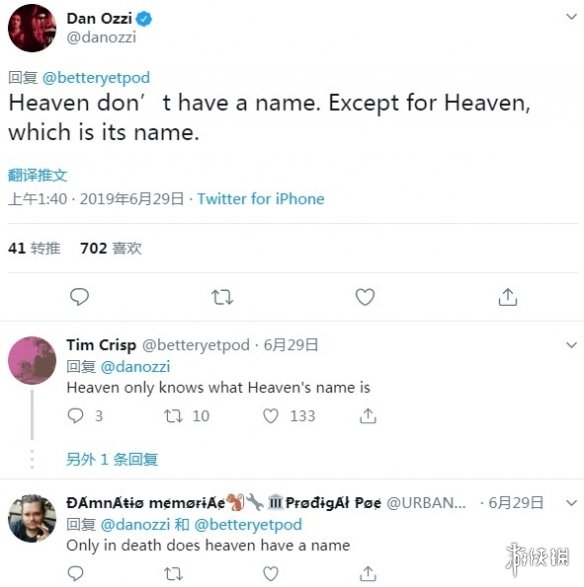Retweet Tim Crisp's reply
Viewport: 584px width, 587px height.
(x=173, y=416)
